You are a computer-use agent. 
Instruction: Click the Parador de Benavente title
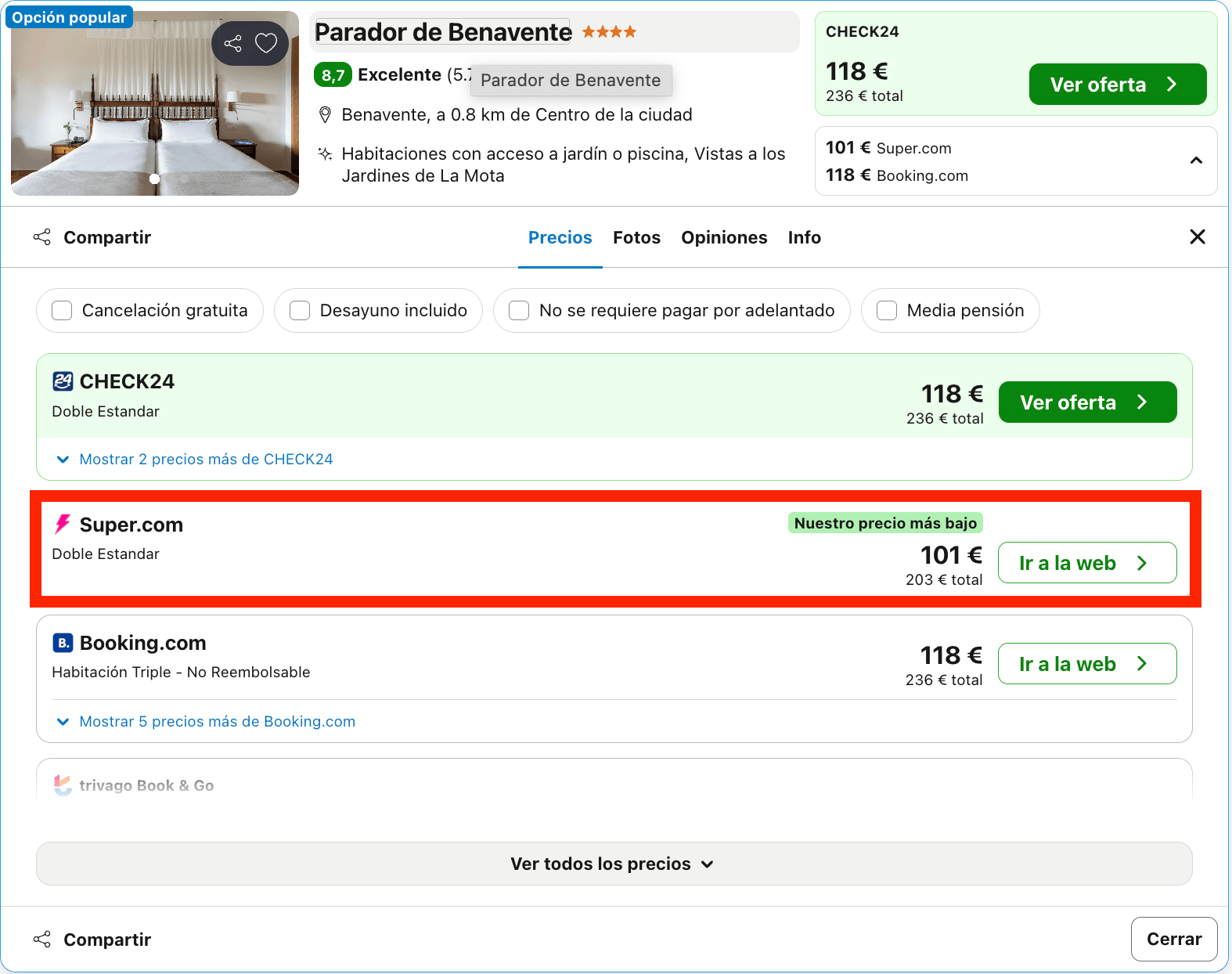tap(443, 32)
